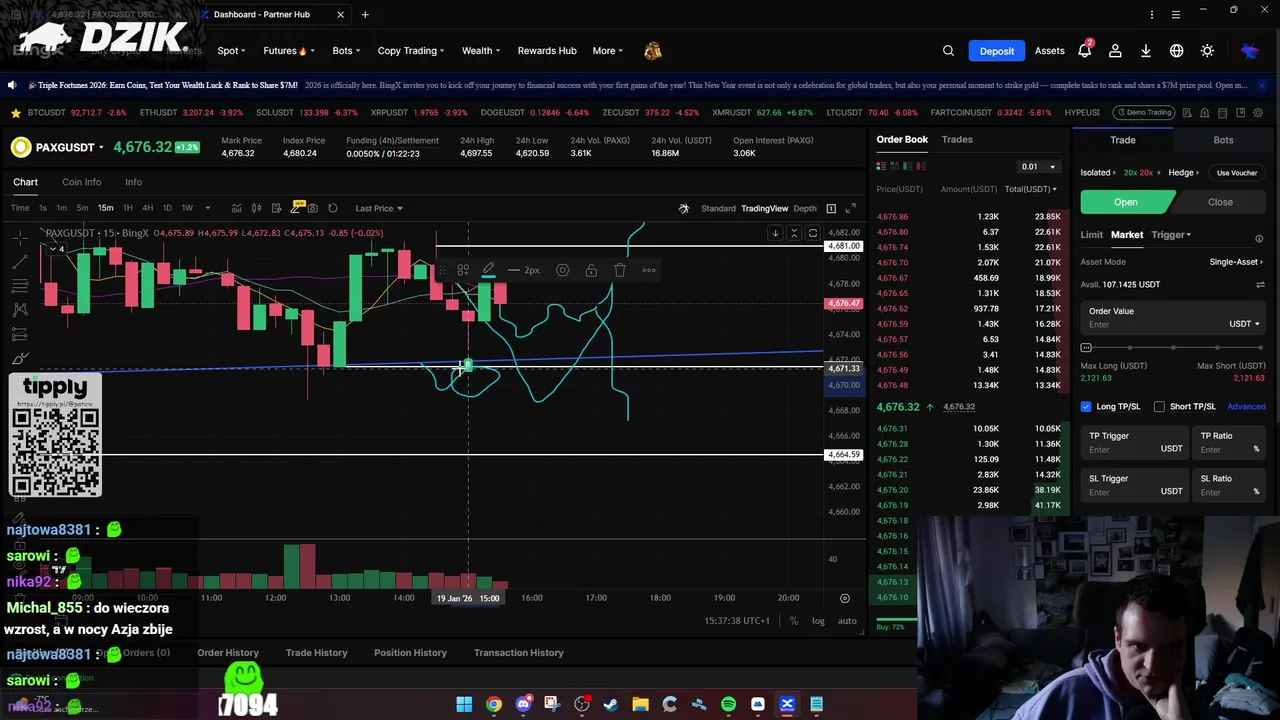Open the Last Price dropdown

pos(379,208)
